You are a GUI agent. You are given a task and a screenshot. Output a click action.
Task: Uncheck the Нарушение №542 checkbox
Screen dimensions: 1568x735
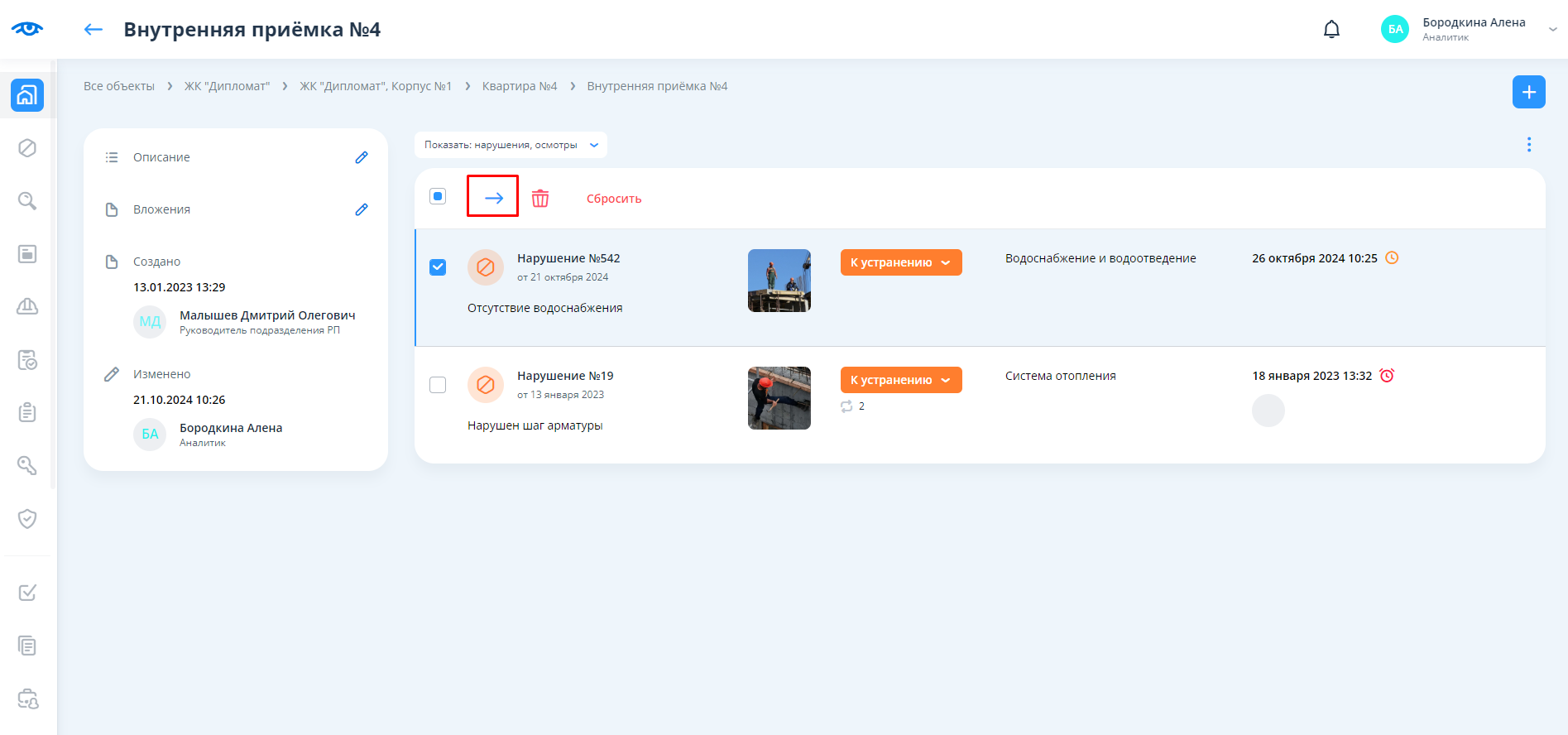438,267
